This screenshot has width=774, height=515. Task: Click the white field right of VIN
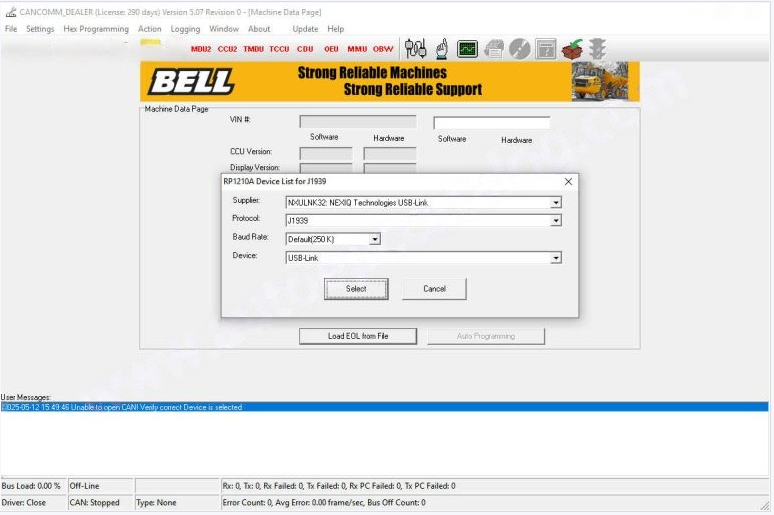[x=492, y=122]
